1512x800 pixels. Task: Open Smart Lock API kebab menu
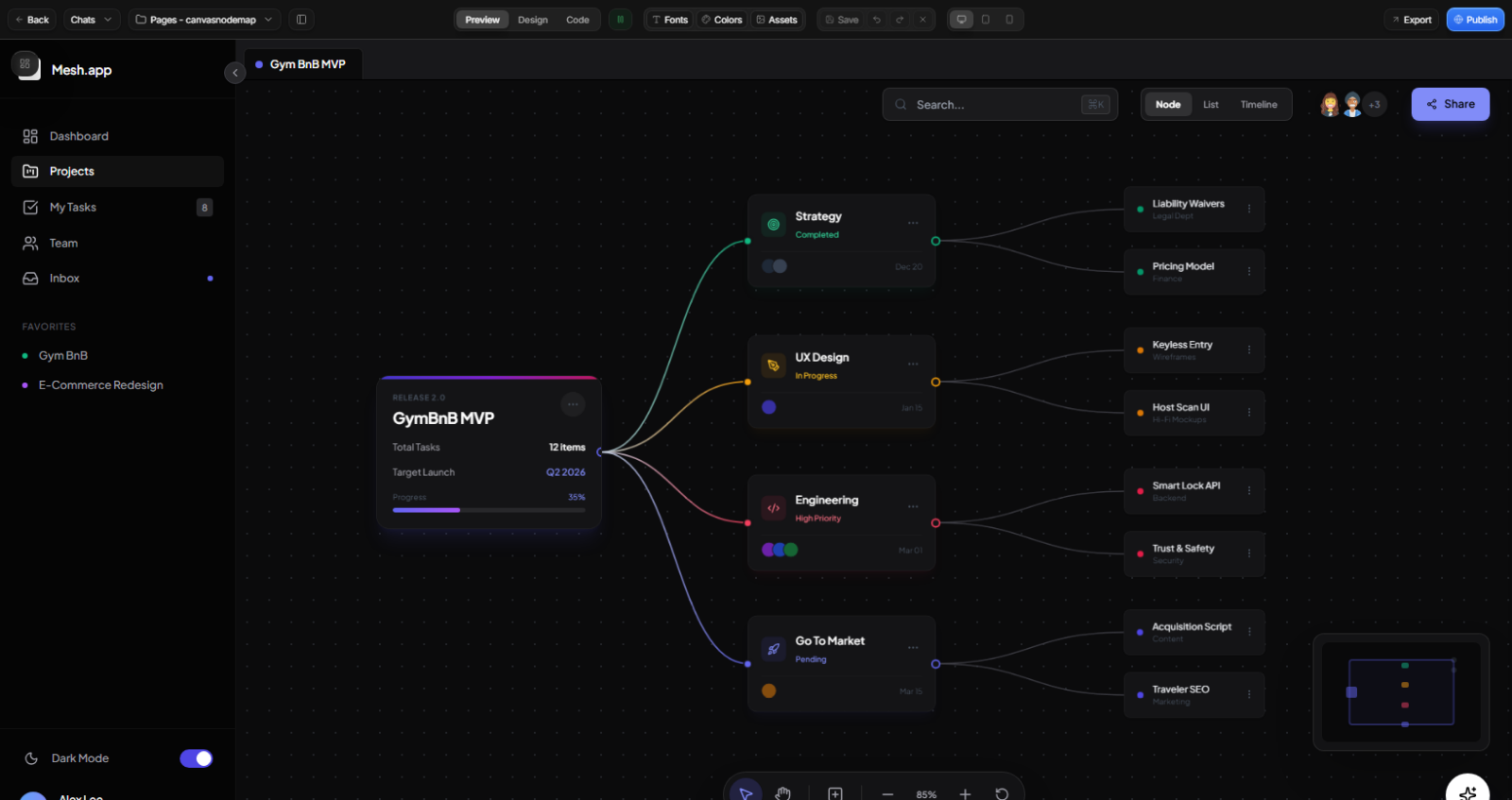pos(1249,490)
